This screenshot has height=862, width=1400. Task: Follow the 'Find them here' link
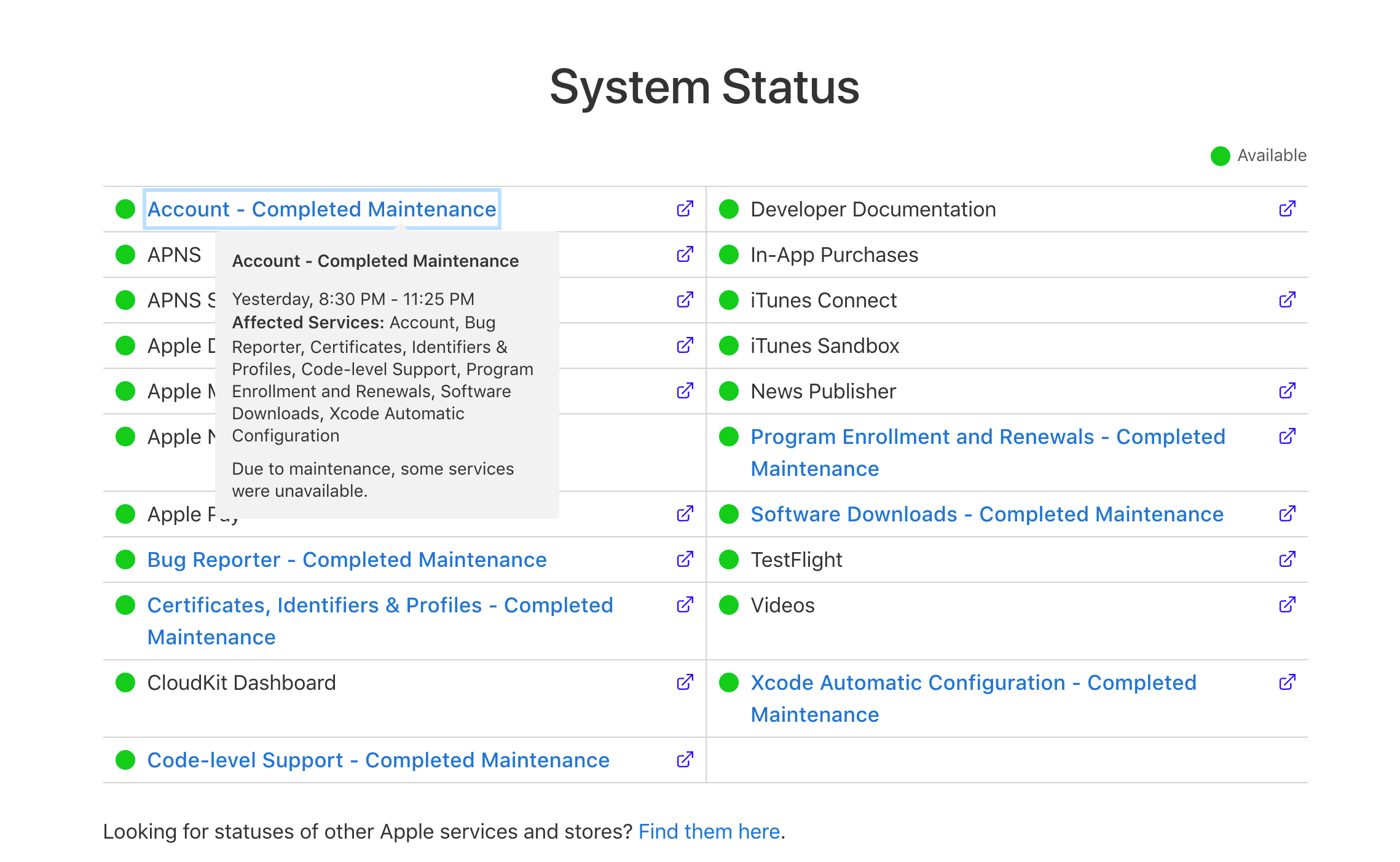click(709, 831)
